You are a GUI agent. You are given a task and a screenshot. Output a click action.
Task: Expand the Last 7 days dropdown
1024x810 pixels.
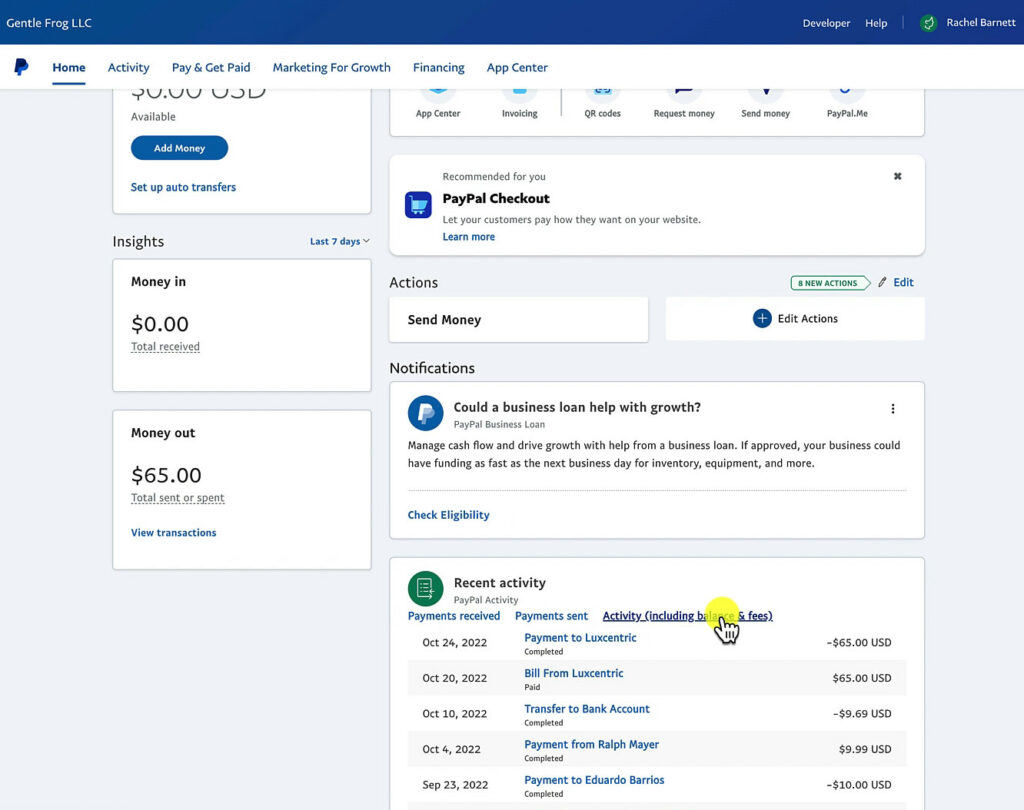(339, 241)
